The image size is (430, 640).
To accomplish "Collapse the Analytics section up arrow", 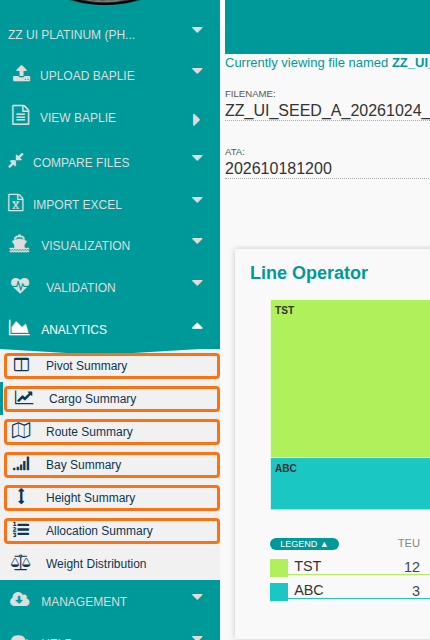I will (x=197, y=326).
